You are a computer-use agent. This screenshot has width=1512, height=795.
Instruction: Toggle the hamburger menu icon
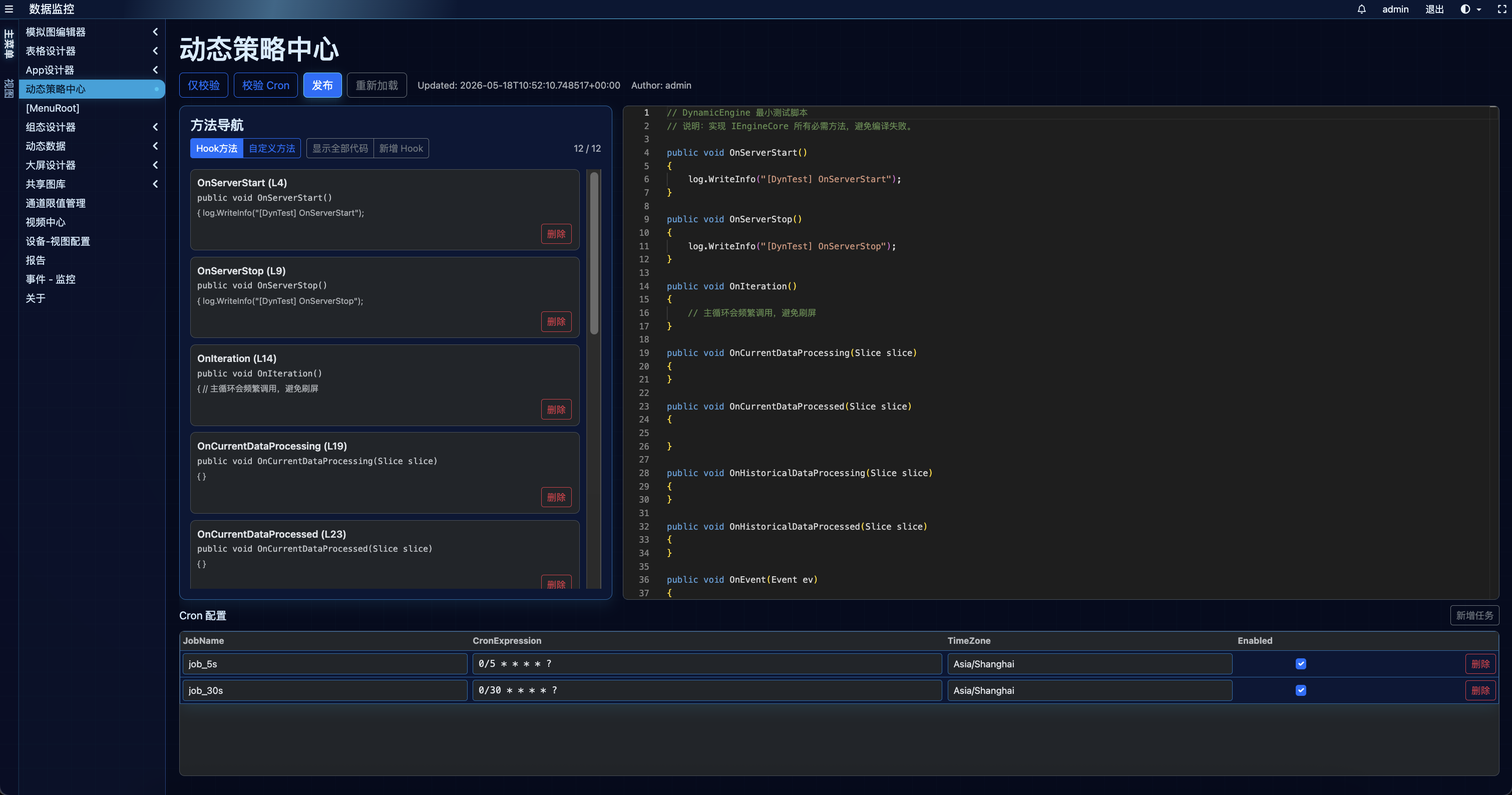tap(9, 9)
